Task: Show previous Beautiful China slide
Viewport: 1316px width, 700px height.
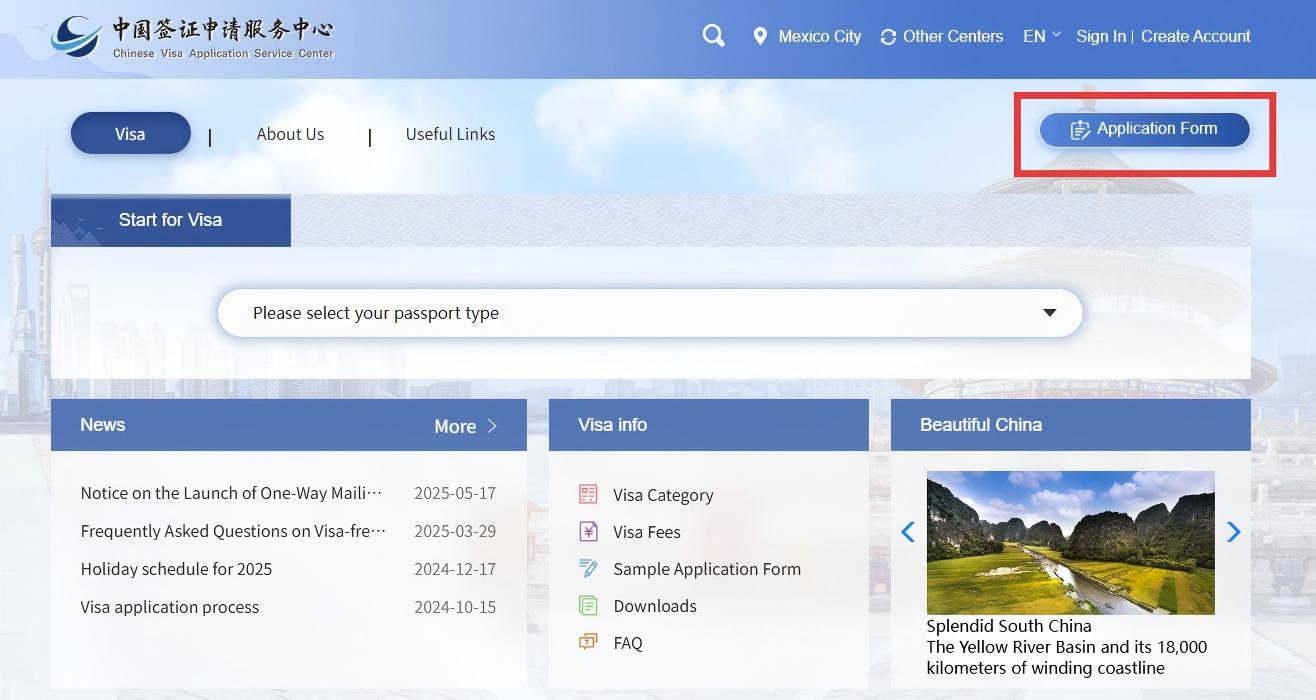Action: click(908, 532)
